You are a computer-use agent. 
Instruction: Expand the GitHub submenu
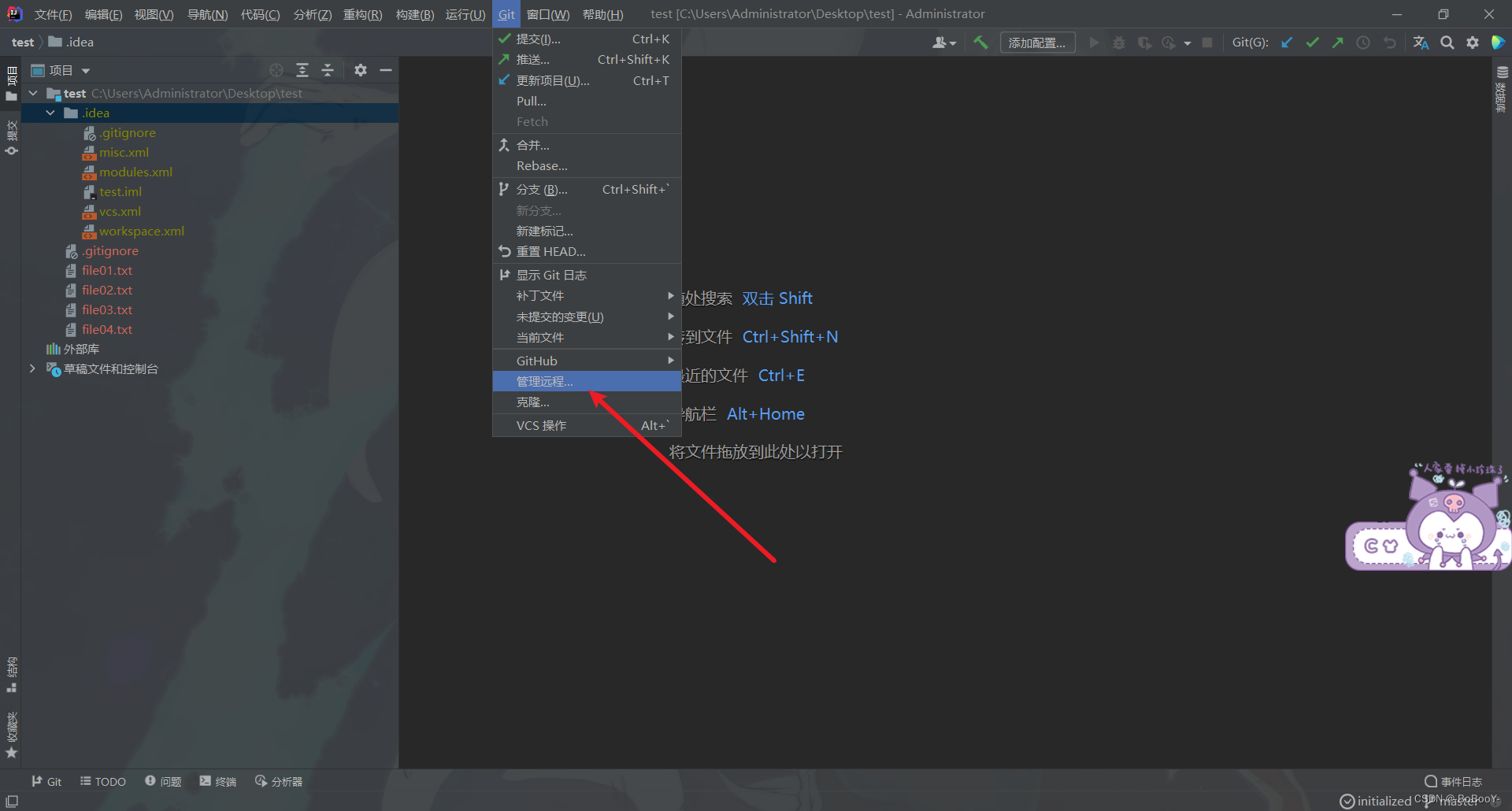point(587,361)
